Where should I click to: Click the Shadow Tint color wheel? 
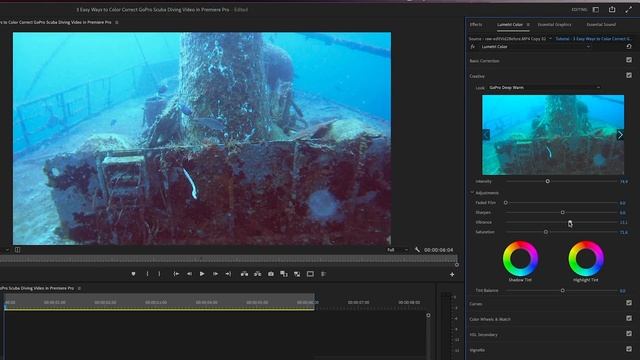point(520,258)
